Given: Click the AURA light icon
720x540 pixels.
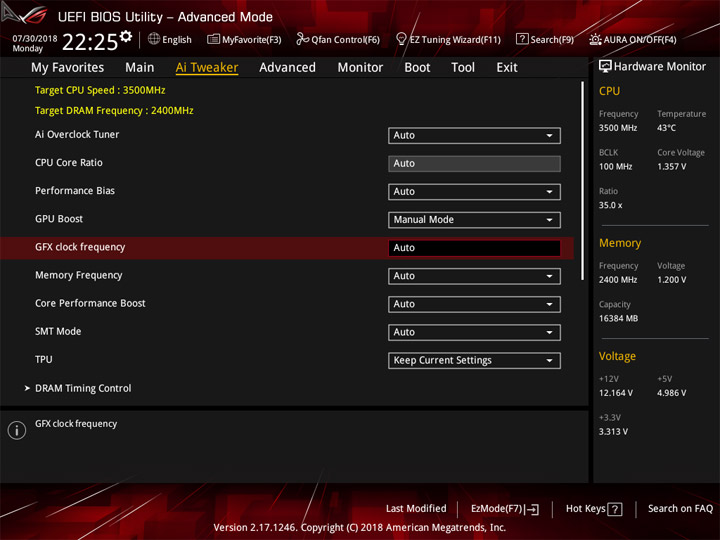Looking at the screenshot, I should 595,39.
